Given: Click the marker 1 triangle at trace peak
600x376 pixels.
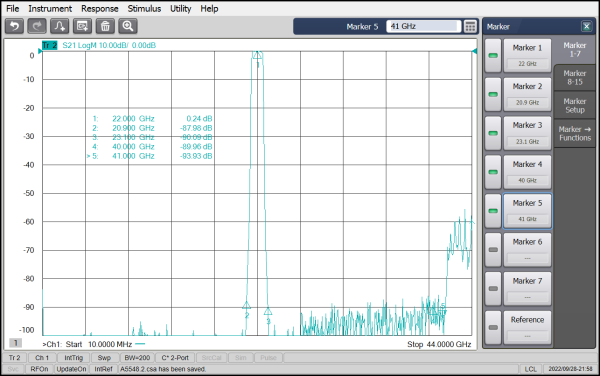Looking at the screenshot, I should 257,55.
